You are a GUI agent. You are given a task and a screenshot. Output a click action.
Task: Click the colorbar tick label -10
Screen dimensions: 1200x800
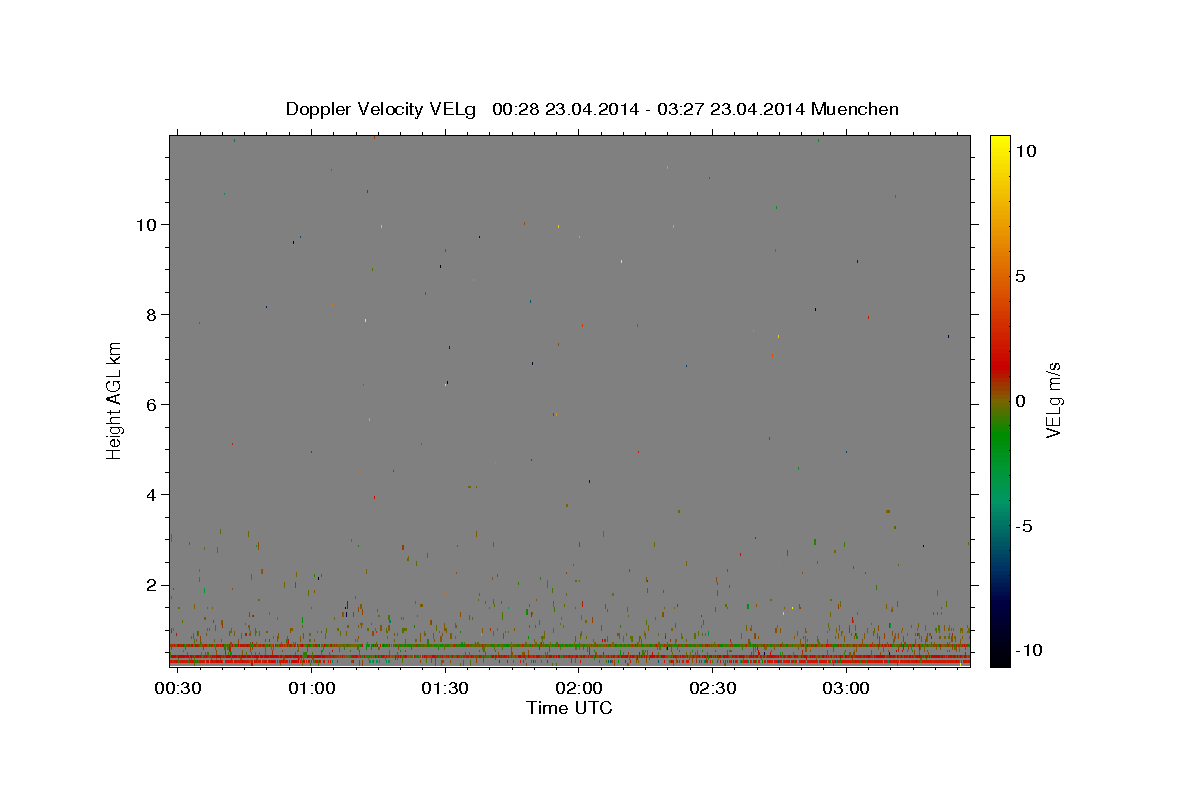point(1030,650)
